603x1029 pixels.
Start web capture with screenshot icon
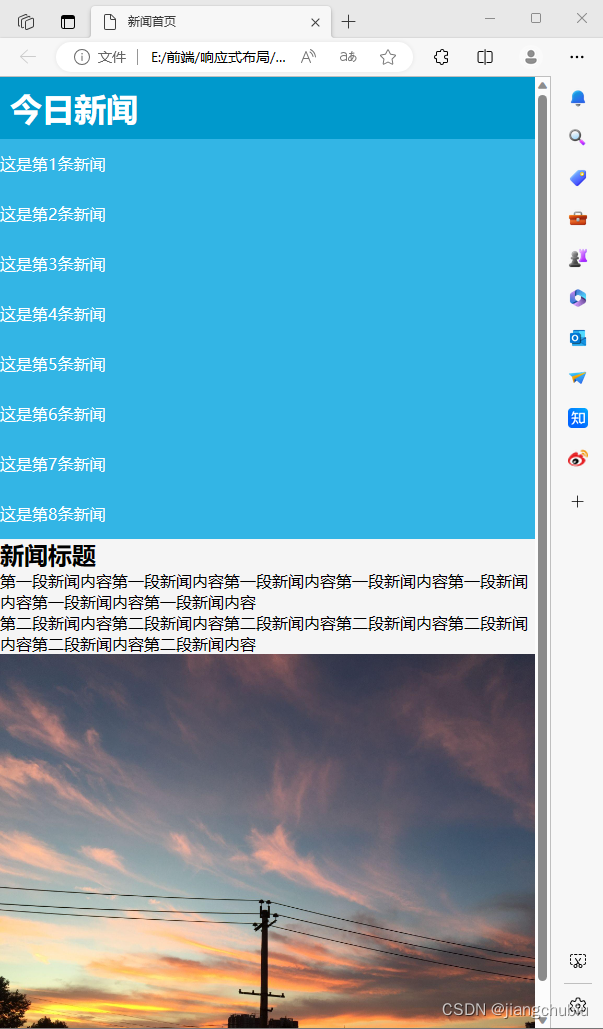point(577,961)
